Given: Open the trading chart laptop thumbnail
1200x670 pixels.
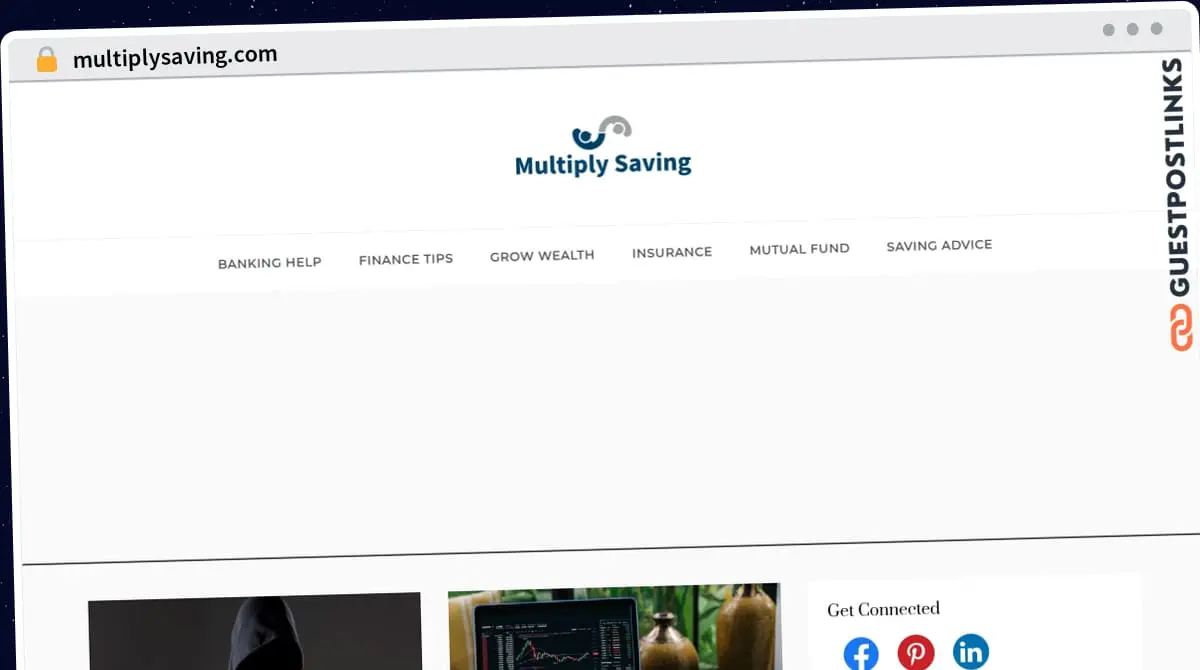Looking at the screenshot, I should tap(614, 627).
